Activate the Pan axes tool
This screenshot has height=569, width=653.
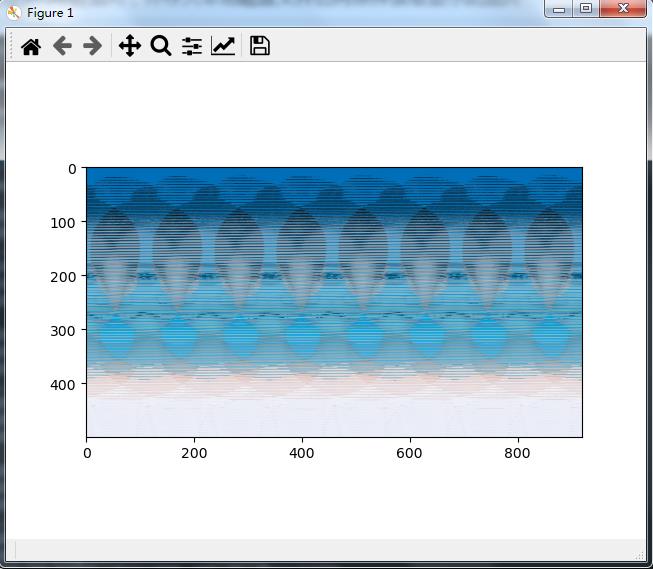130,46
